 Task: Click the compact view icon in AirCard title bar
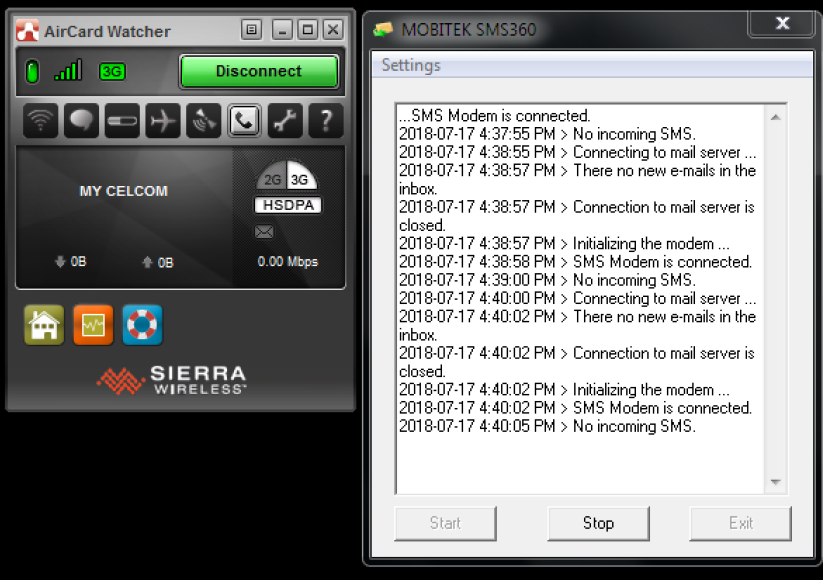click(x=251, y=30)
